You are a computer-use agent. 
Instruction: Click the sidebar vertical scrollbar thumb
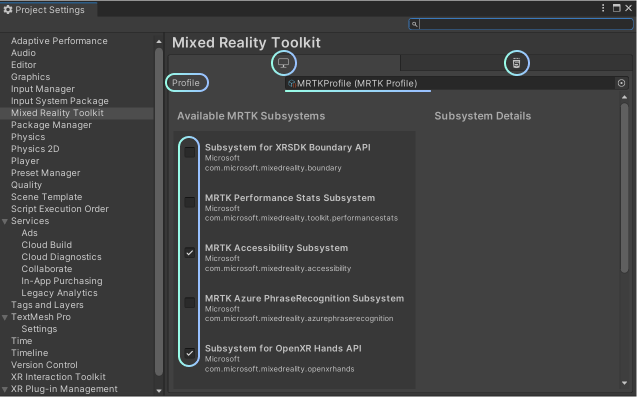pos(159,211)
